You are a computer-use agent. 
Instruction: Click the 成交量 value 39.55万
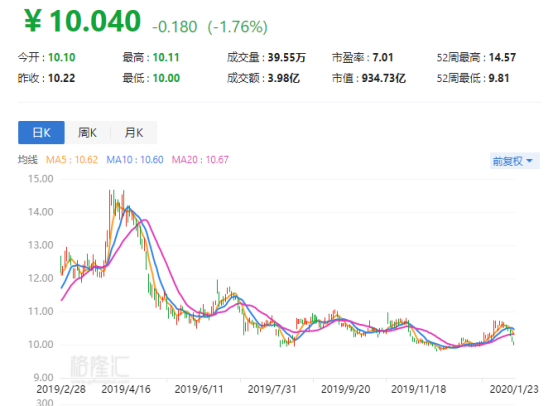click(x=287, y=57)
